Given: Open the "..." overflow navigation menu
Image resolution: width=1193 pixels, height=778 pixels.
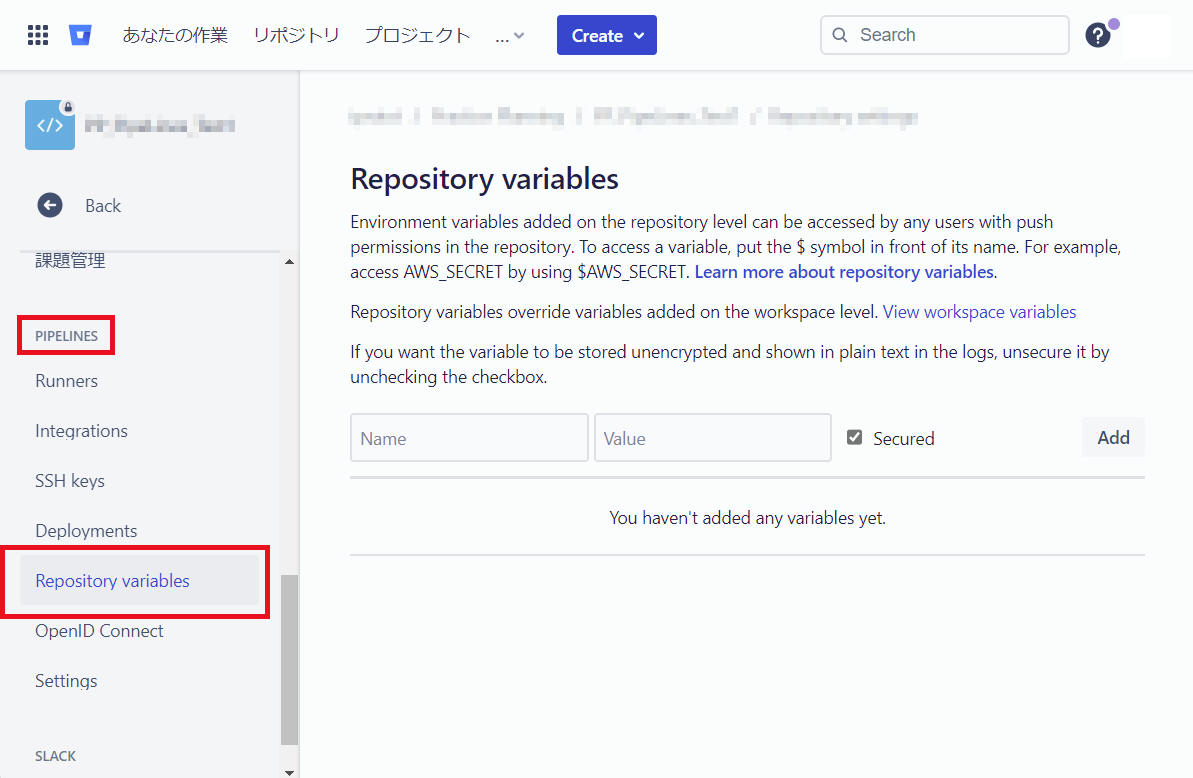Looking at the screenshot, I should pyautogui.click(x=508, y=35).
